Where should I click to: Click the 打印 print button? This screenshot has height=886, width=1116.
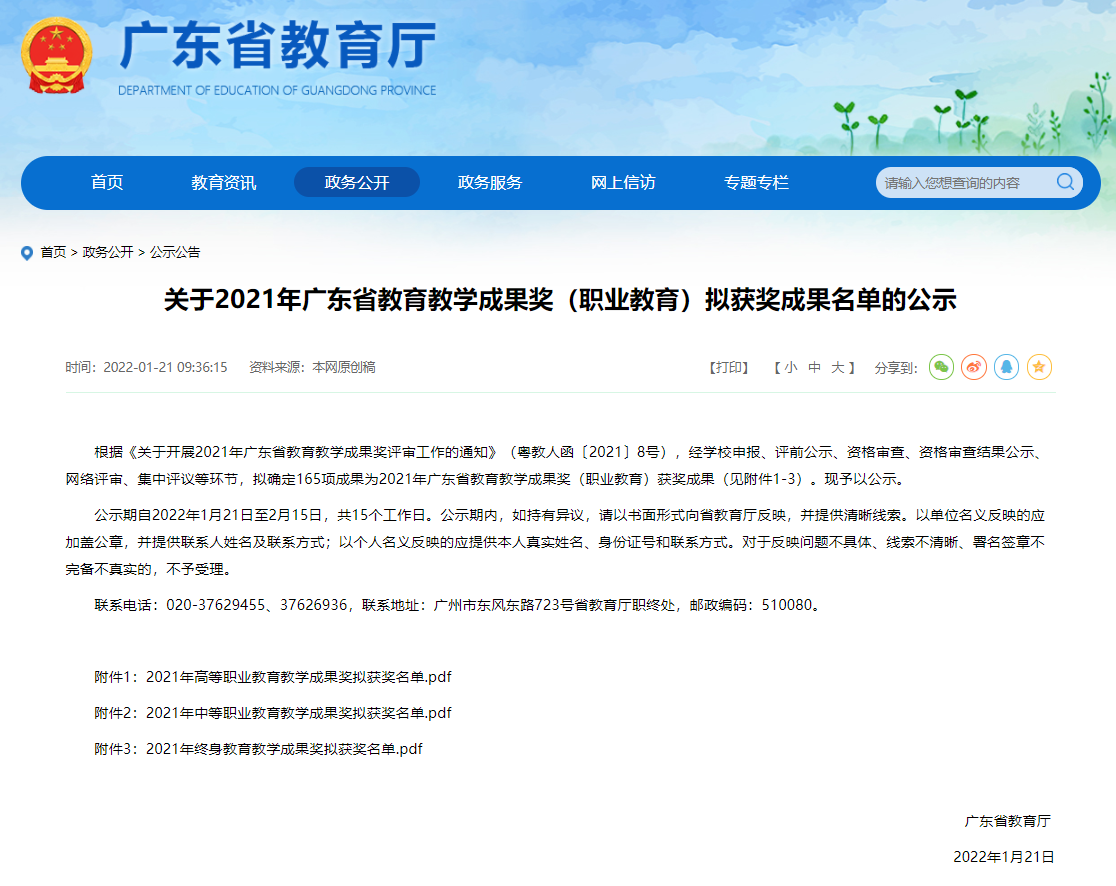tap(729, 367)
